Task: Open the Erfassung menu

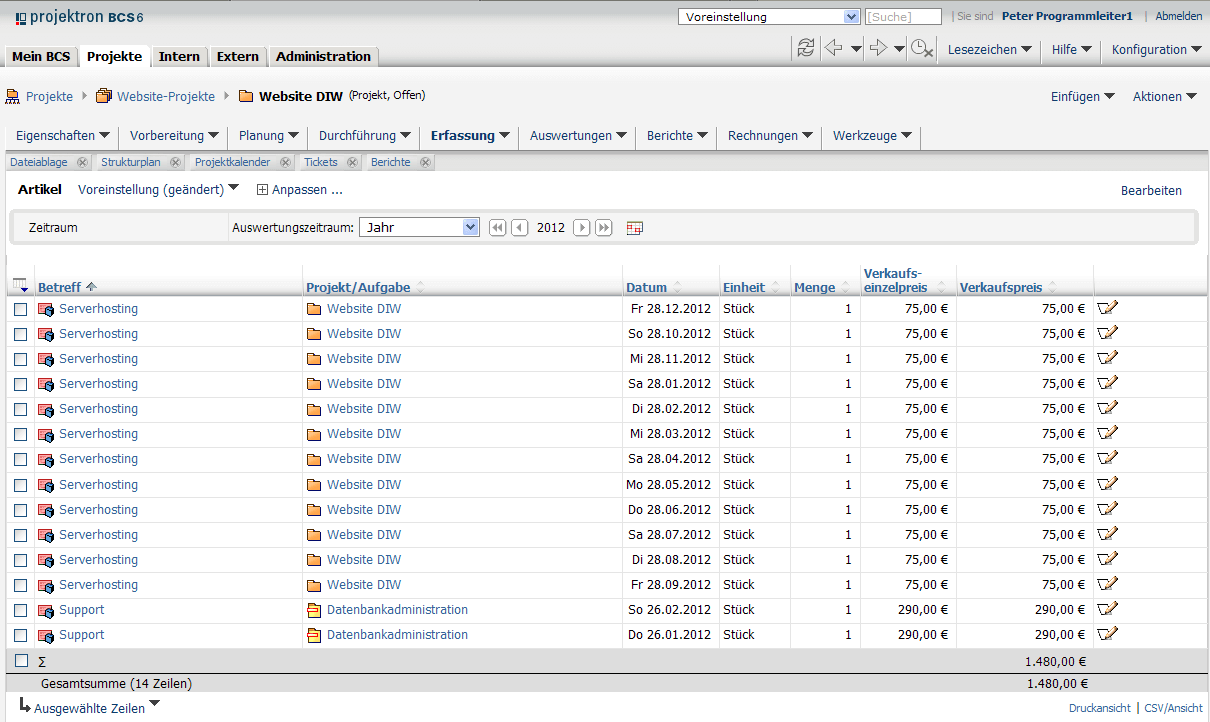Action: tap(470, 135)
